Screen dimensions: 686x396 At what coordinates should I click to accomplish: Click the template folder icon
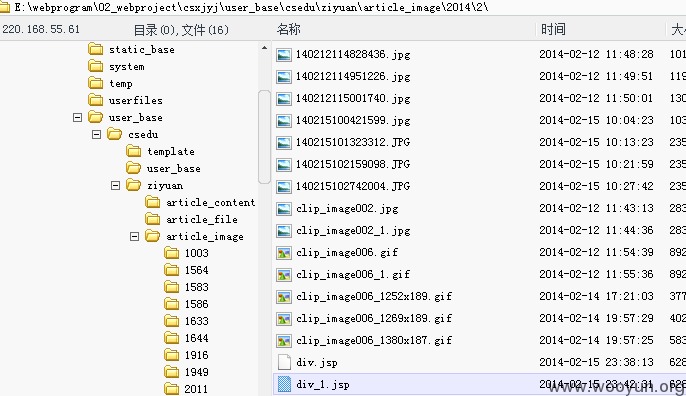point(133,151)
